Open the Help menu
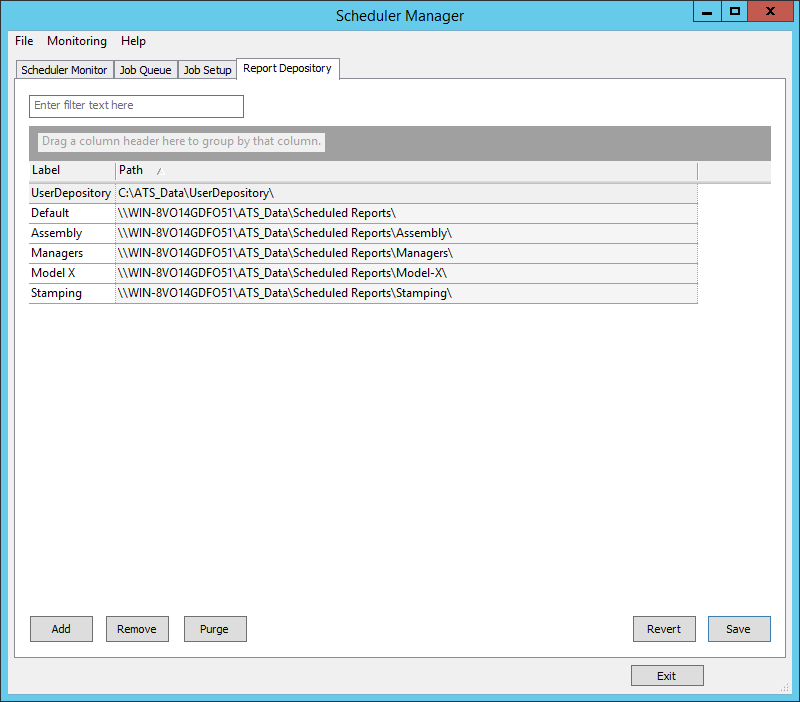Screen dimensions: 800x702 point(133,41)
